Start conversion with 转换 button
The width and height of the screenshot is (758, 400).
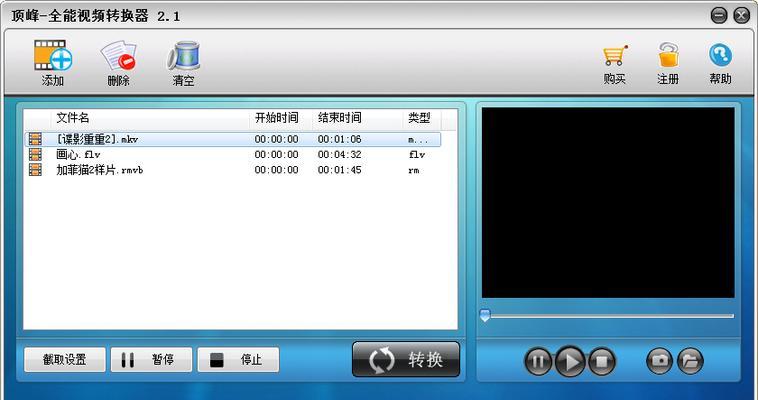[406, 359]
